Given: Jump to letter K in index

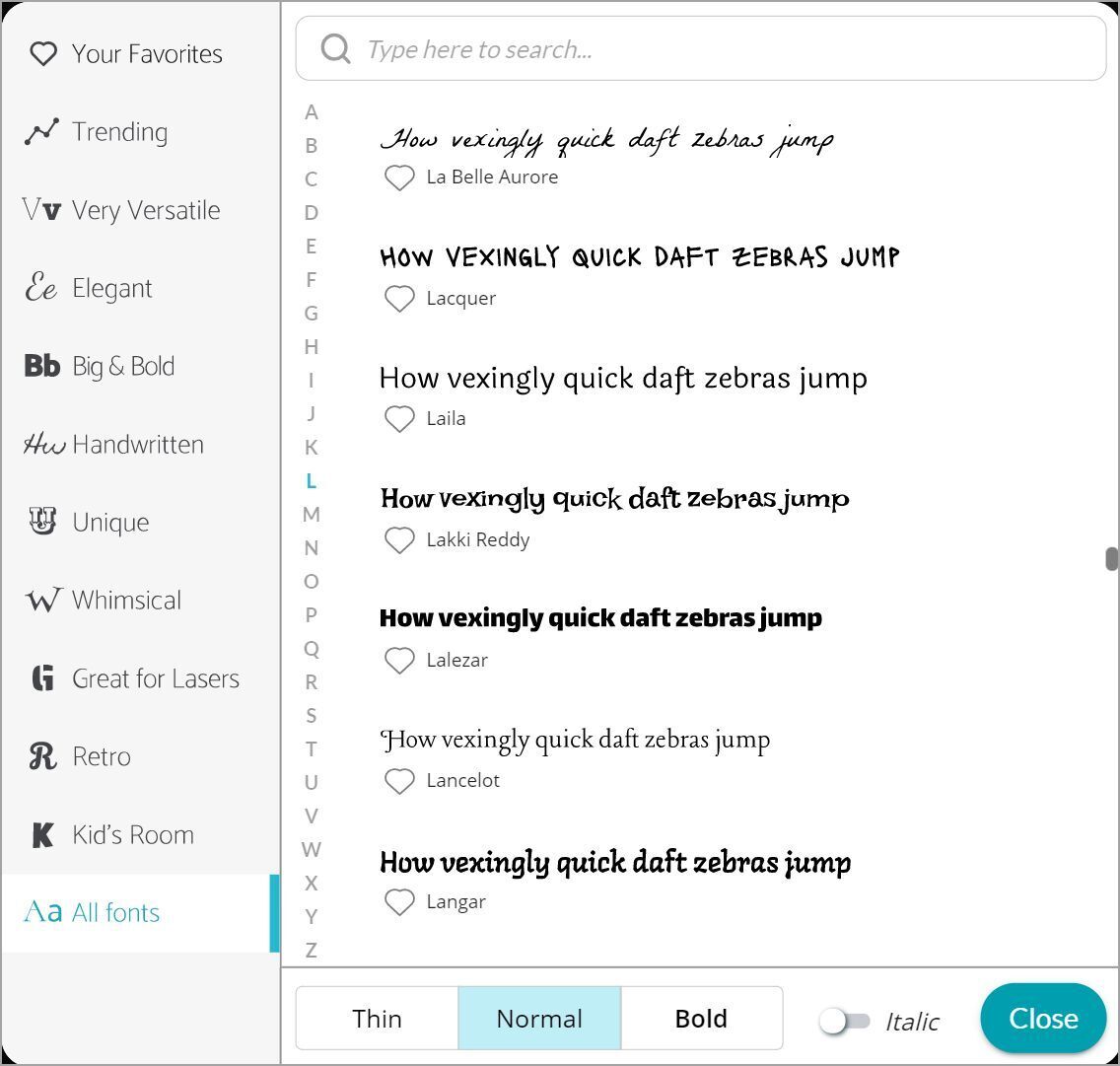Looking at the screenshot, I should coord(311,448).
